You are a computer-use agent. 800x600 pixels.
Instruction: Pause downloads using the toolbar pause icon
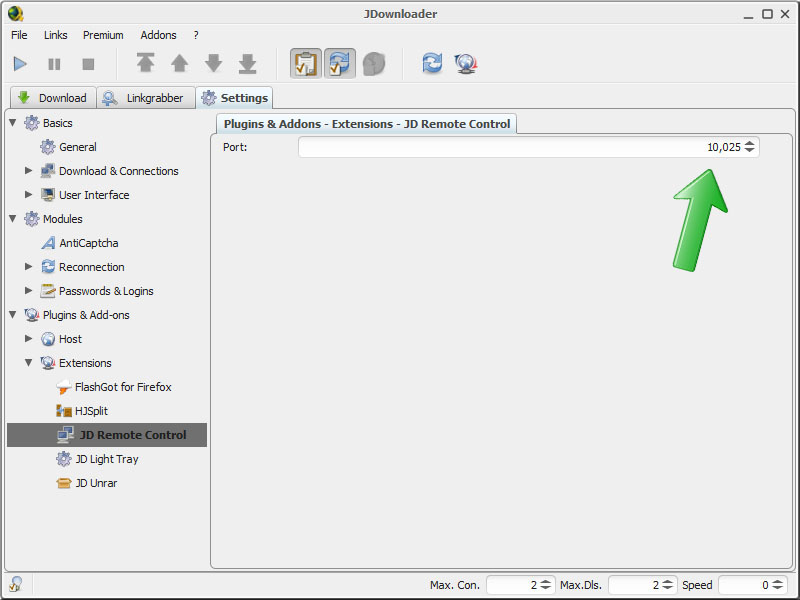(x=54, y=64)
